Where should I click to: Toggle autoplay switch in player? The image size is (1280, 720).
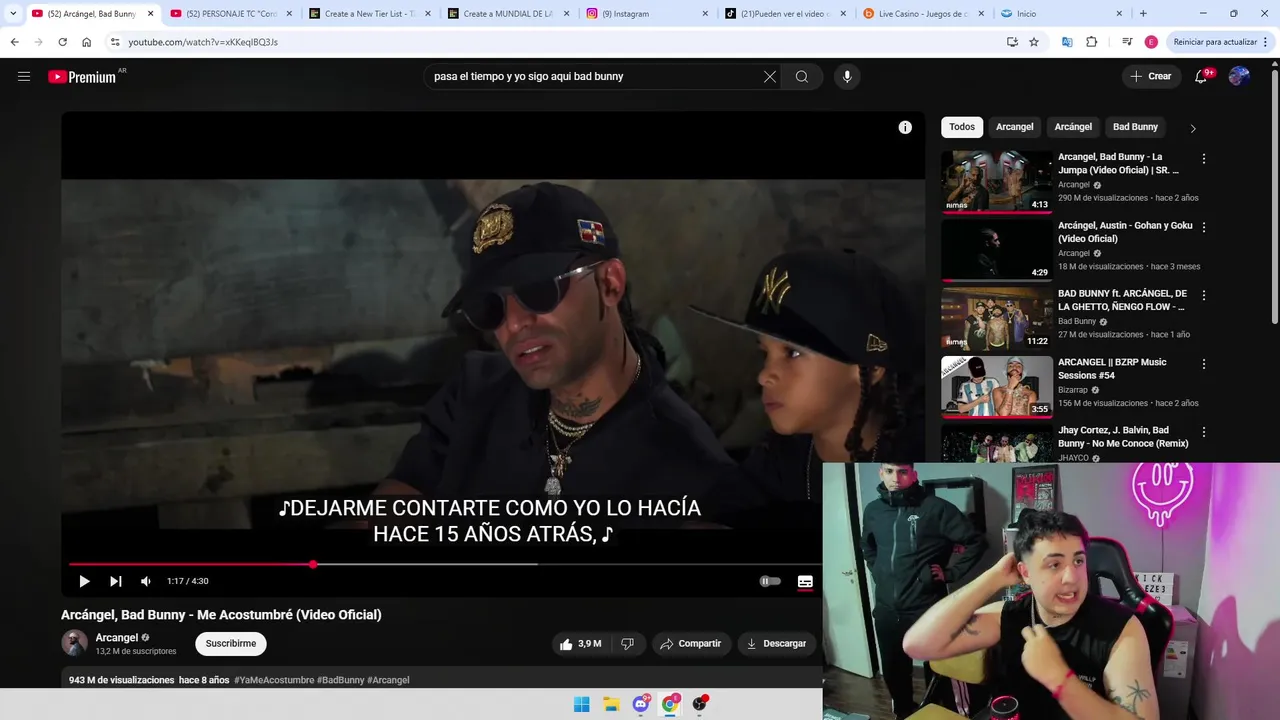coord(769,581)
